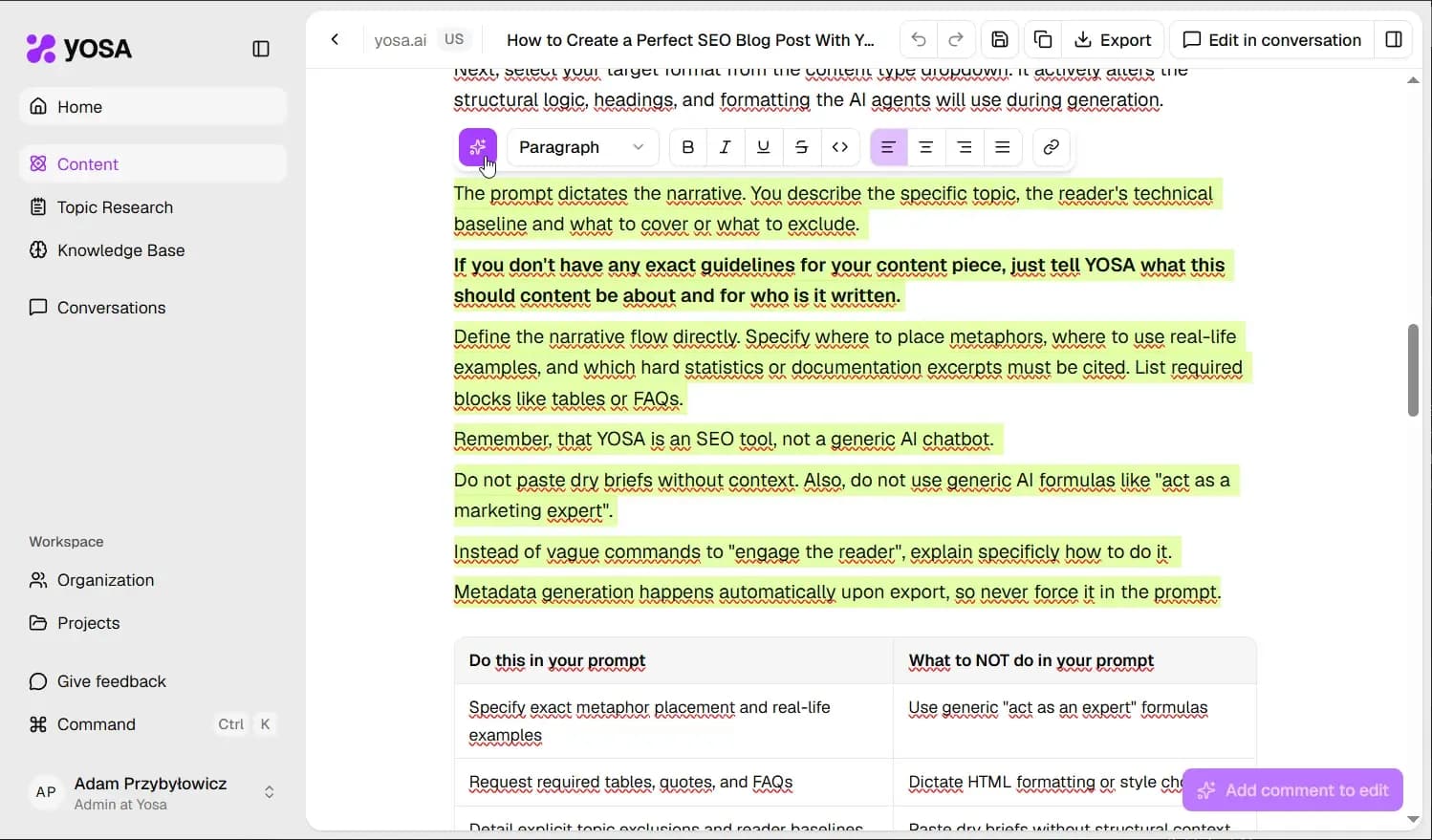Click the "Do this in your prompt" table header
1432x840 pixels.
point(674,660)
